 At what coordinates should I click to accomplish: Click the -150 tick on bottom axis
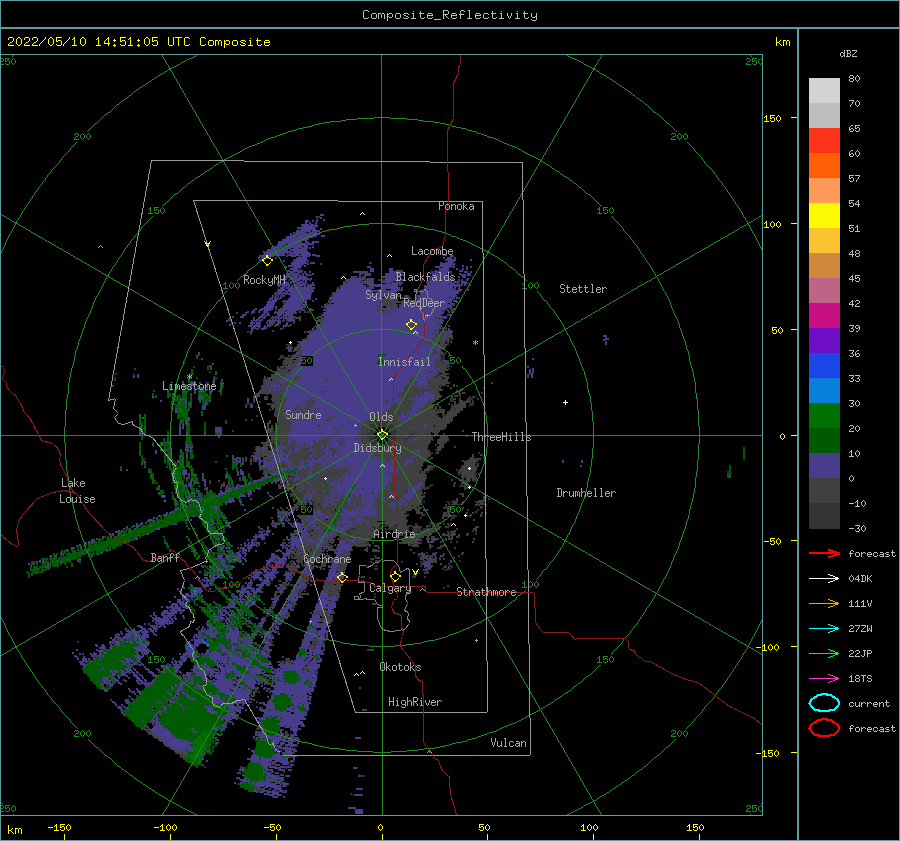[59, 827]
